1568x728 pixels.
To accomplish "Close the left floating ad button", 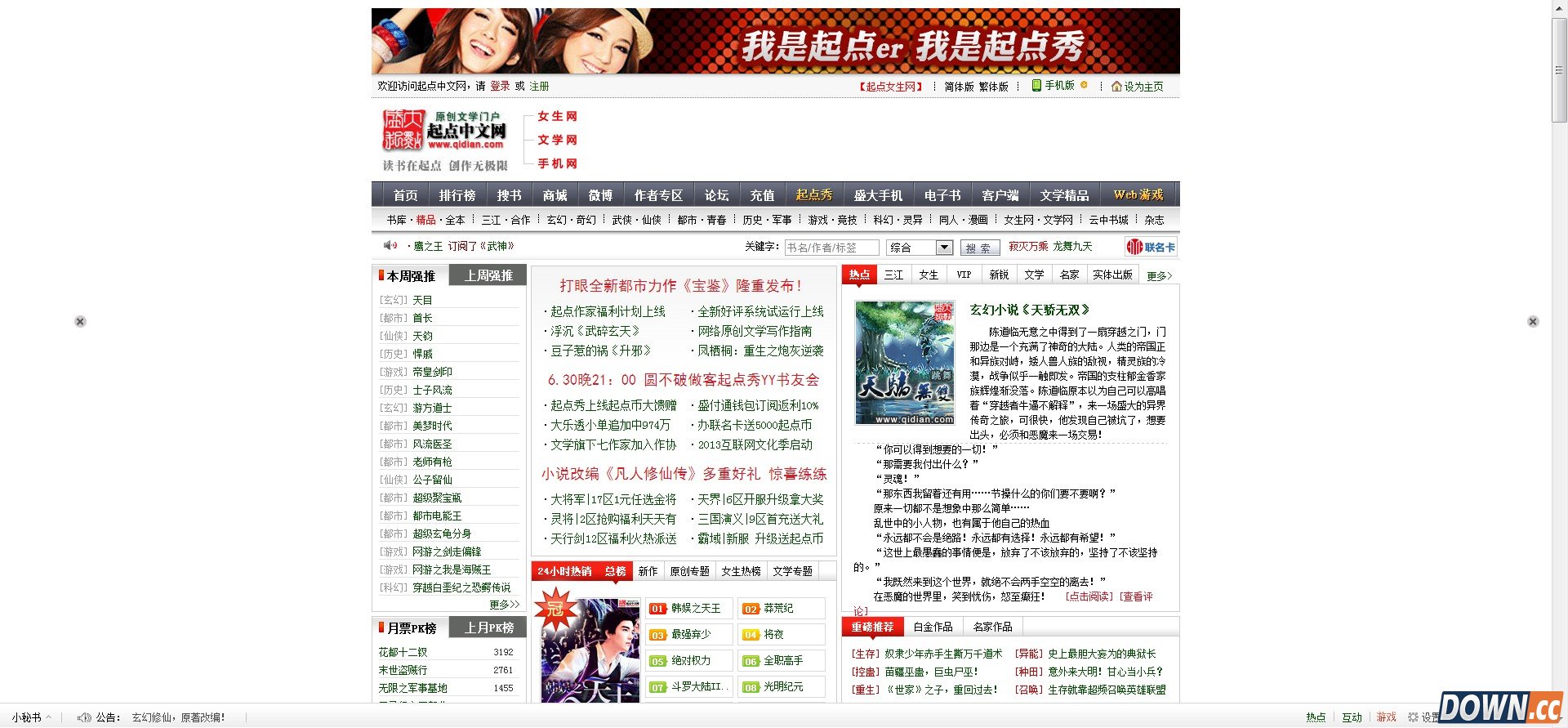I will tap(80, 322).
